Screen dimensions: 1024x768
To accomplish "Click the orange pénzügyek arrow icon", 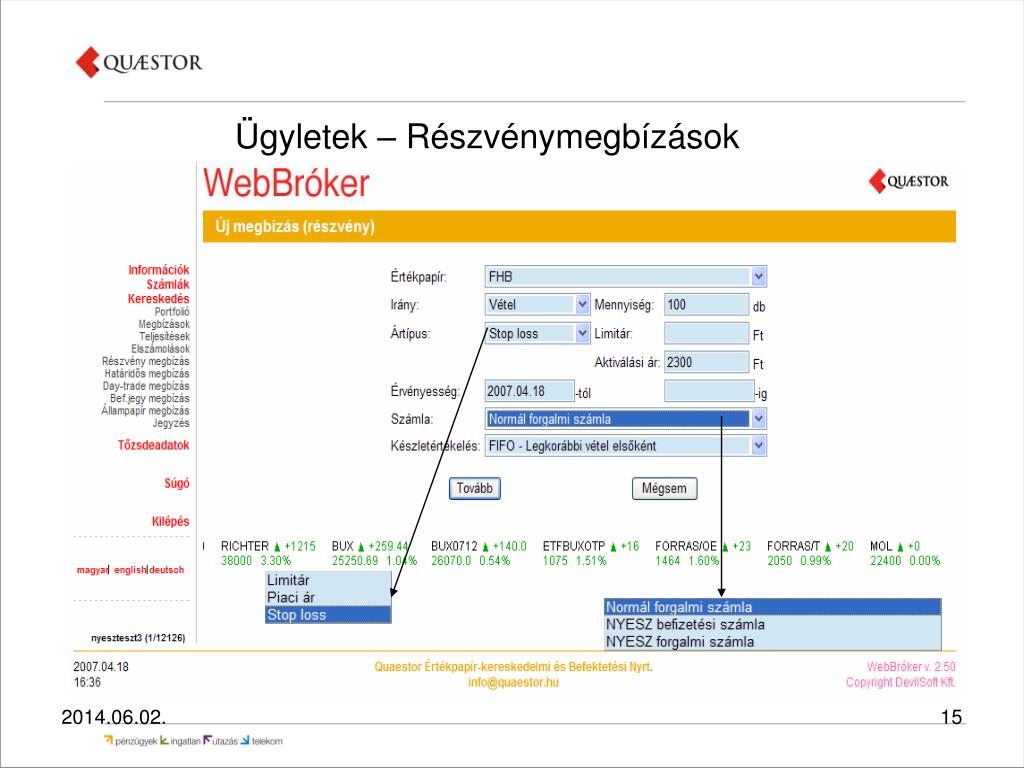I will tap(108, 740).
